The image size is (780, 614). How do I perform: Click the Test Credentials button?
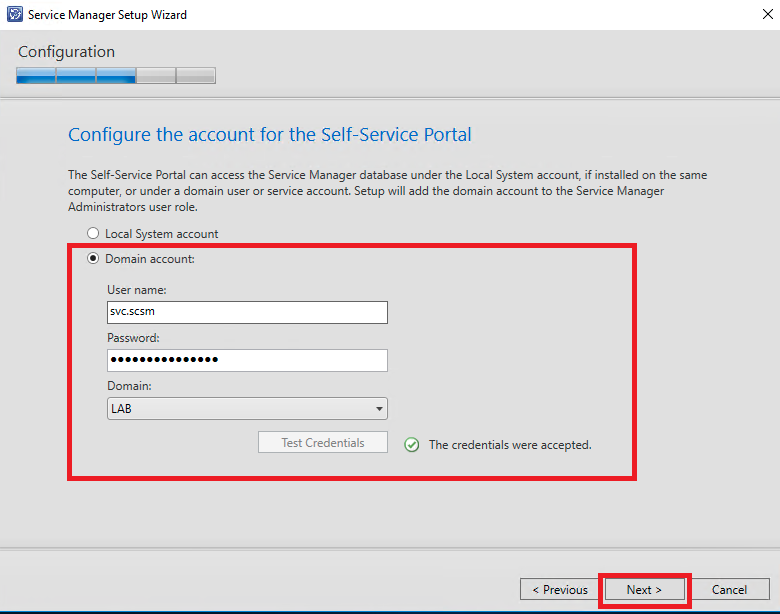[x=323, y=442]
